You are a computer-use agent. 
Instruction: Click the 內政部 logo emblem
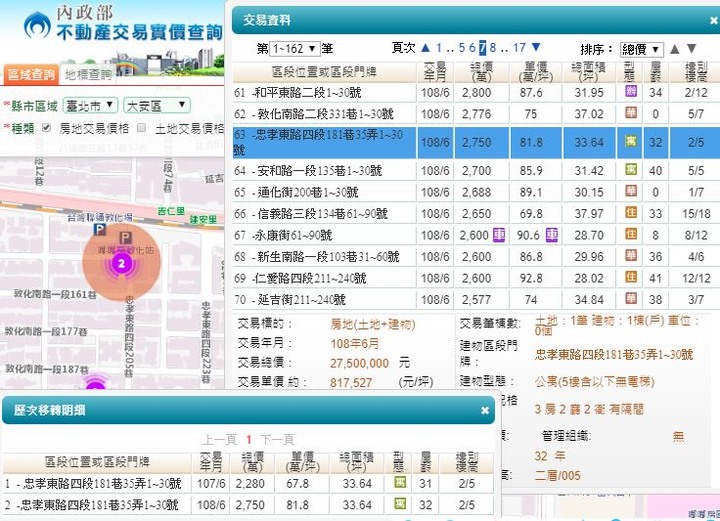[x=37, y=25]
